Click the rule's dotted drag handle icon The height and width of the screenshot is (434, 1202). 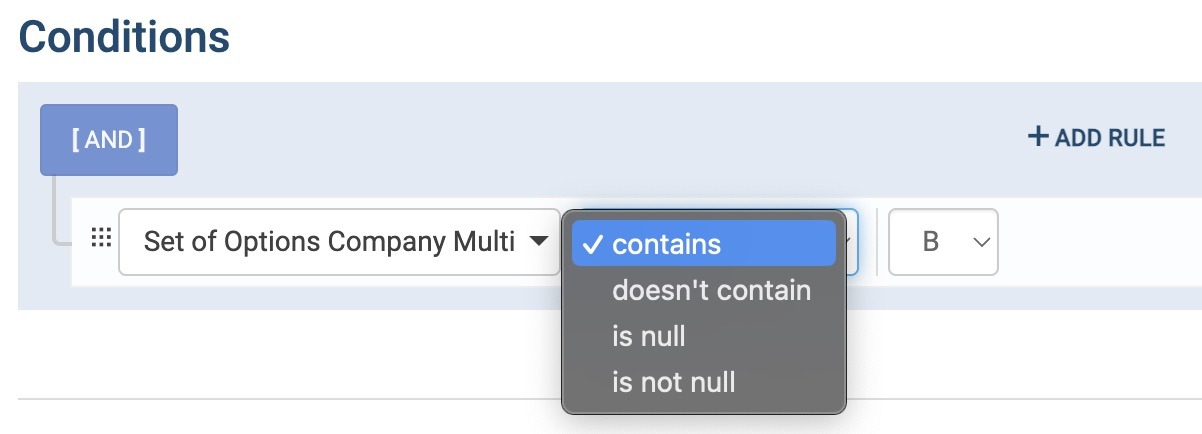click(x=101, y=240)
